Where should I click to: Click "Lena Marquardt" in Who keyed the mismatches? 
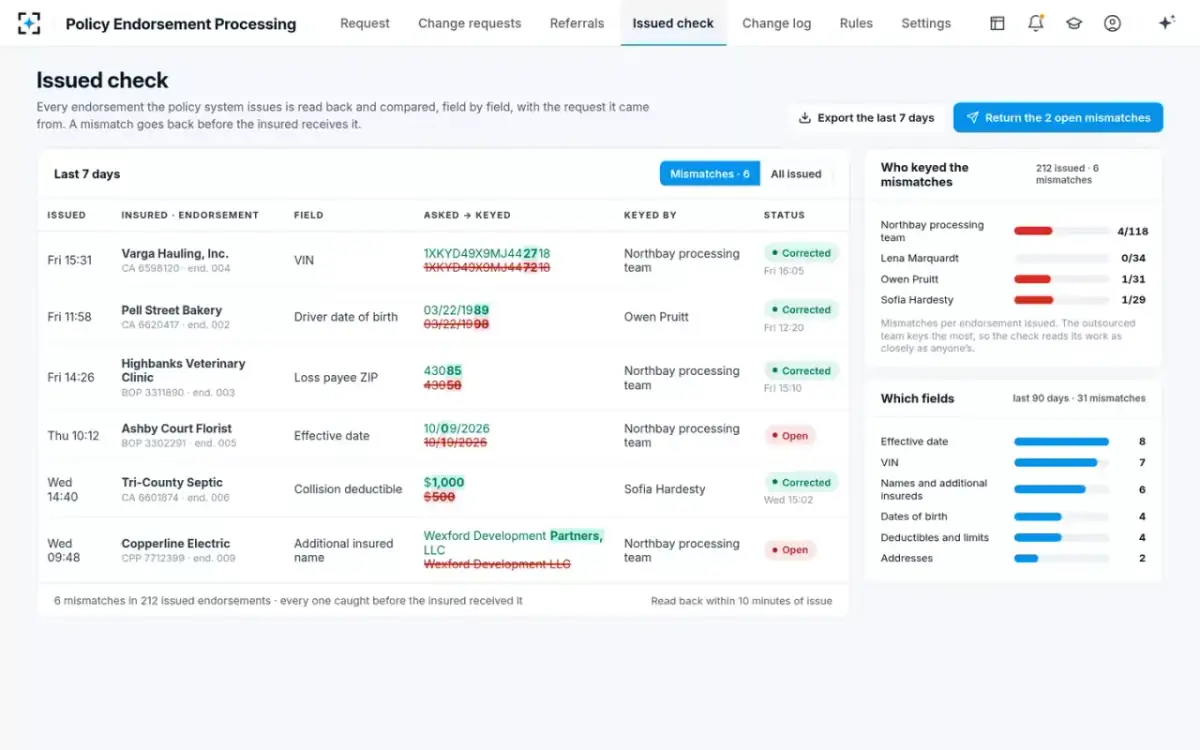pyautogui.click(x=920, y=259)
